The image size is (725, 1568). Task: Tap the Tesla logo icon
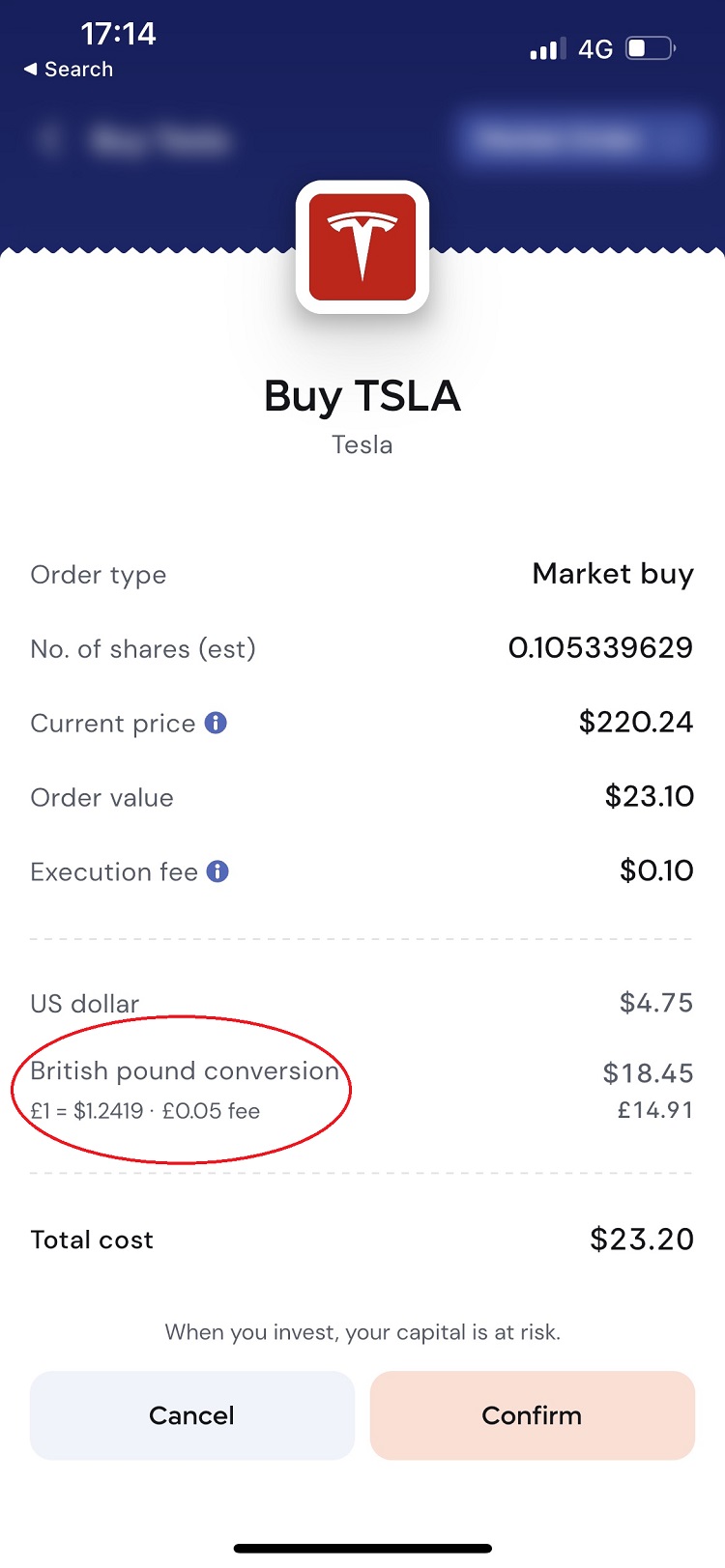(362, 247)
